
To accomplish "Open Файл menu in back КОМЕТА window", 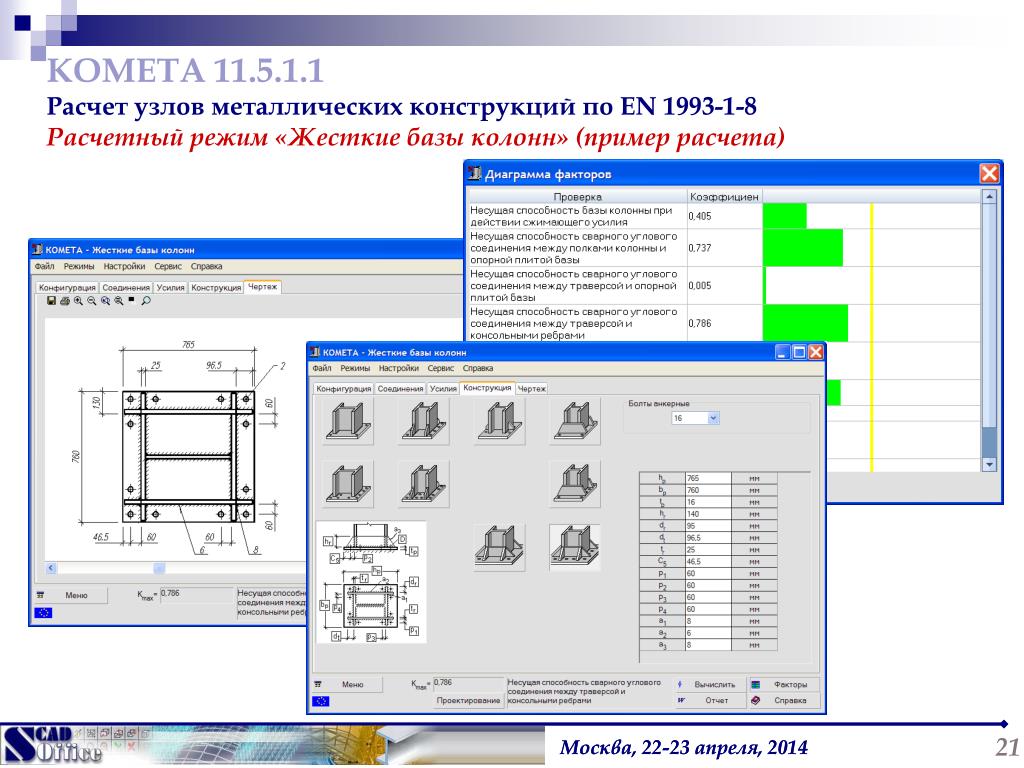I will point(44,266).
